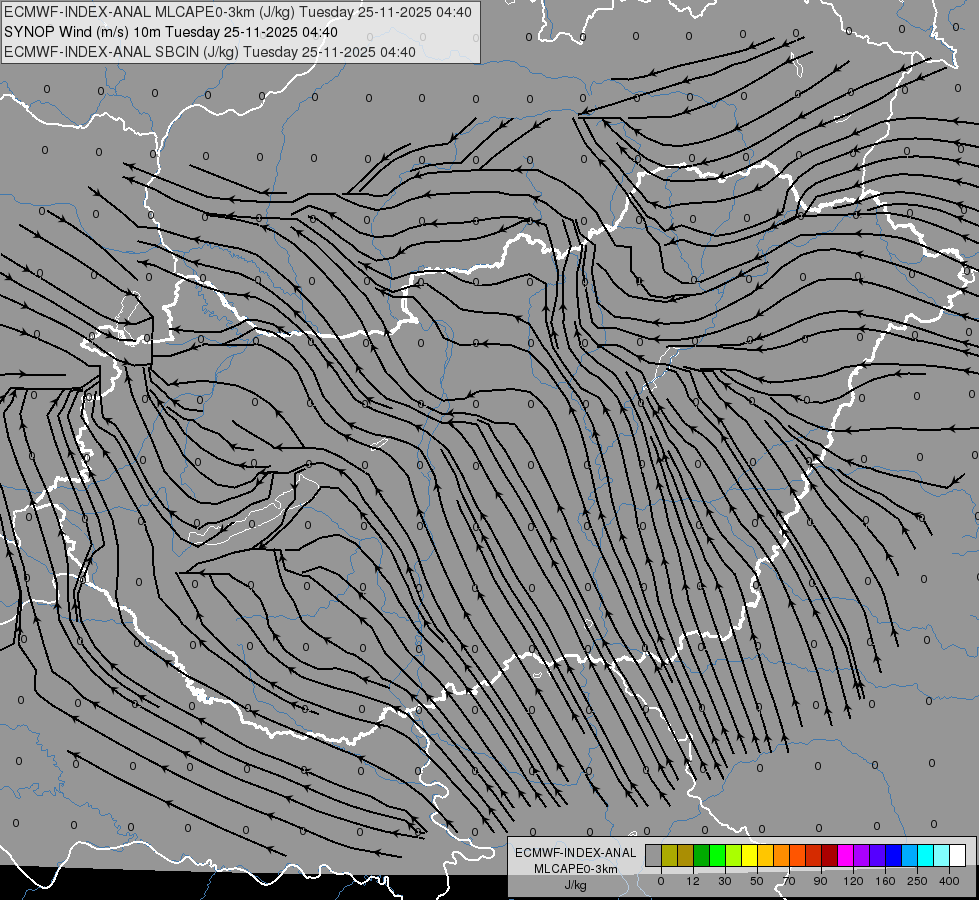
Task: Click the legend value 12
Action: click(x=693, y=881)
